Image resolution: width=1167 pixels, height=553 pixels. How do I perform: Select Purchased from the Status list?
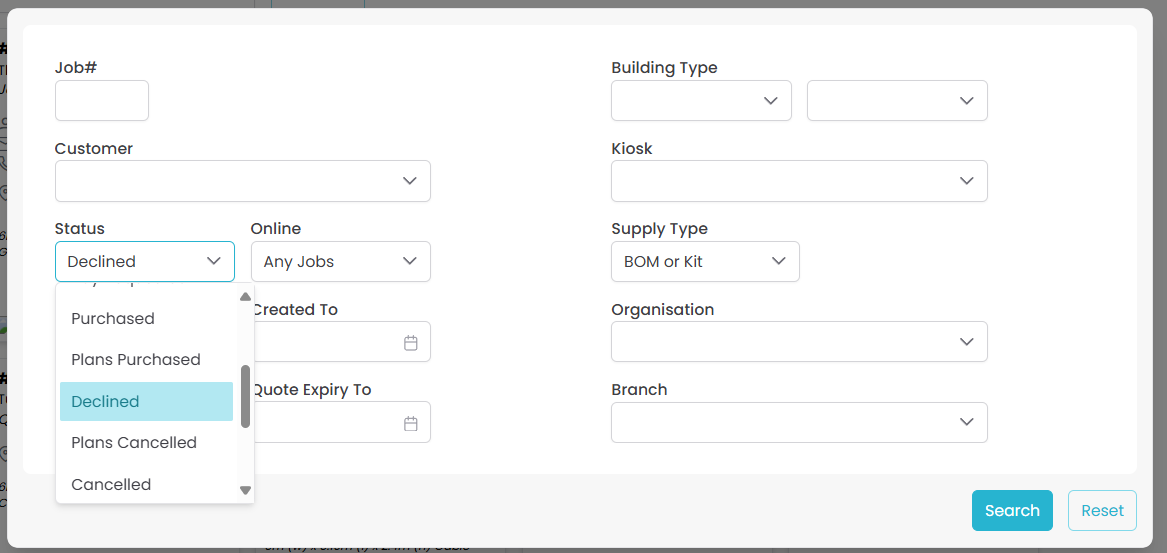113,319
